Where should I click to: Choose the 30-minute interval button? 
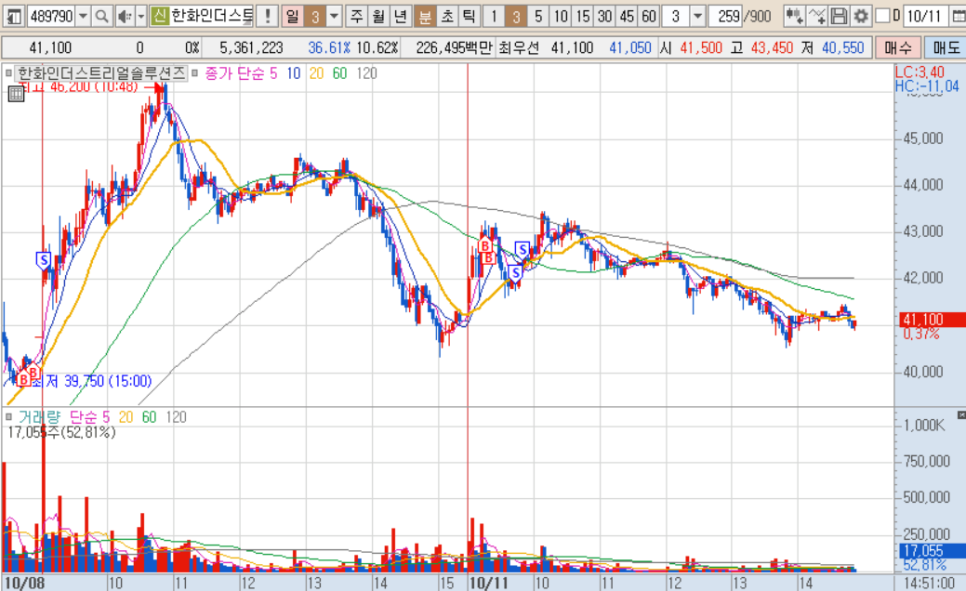(x=605, y=16)
